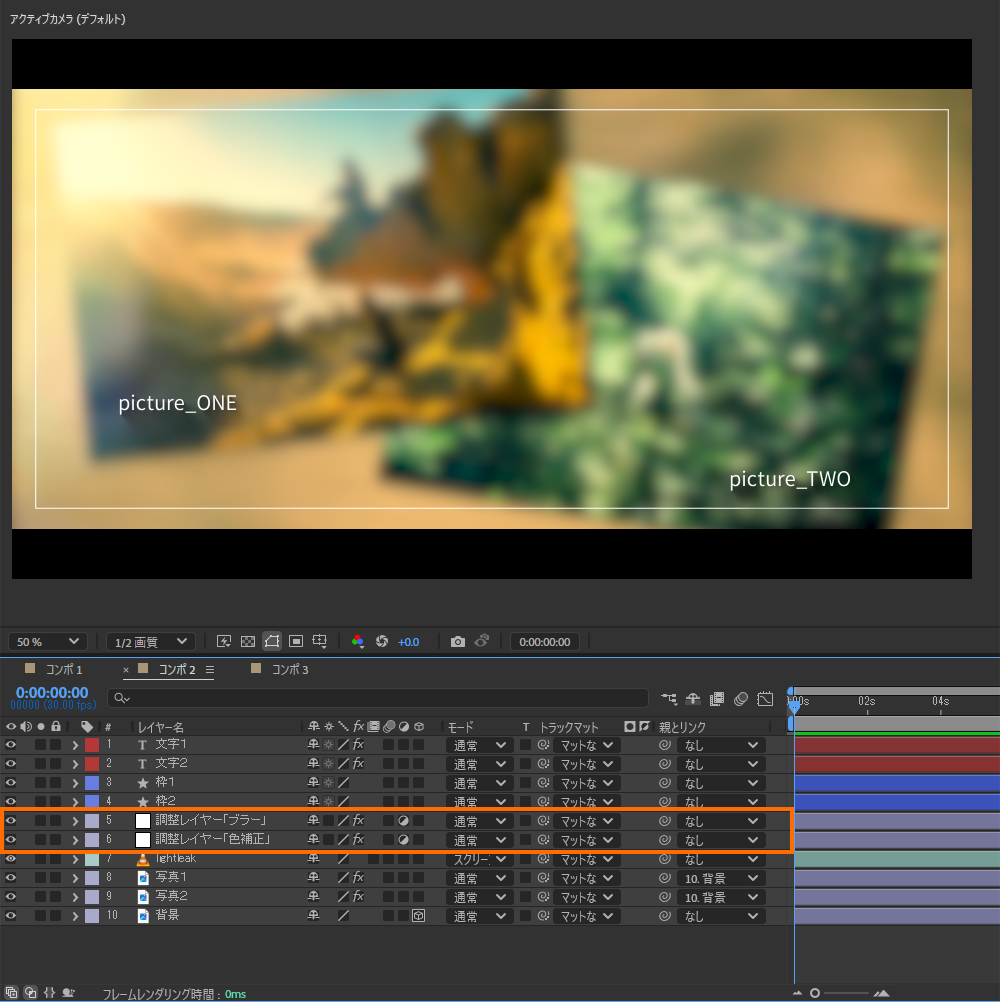Image resolution: width=1000 pixels, height=1002 pixels.
Task: Click the blue timecode 0:00:00:00 in timeline
Action: (x=52, y=692)
